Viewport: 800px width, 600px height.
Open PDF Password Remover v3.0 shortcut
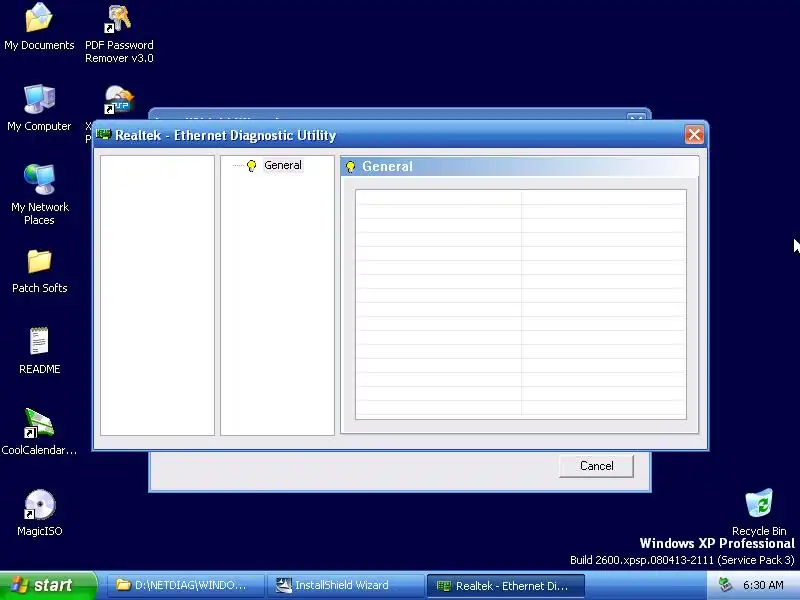coord(119,34)
